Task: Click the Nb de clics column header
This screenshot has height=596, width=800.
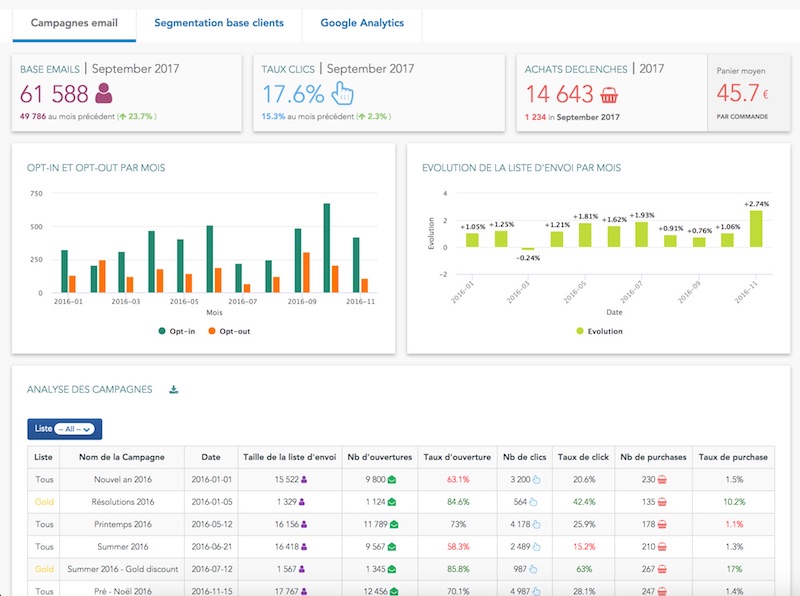Action: coord(524,457)
